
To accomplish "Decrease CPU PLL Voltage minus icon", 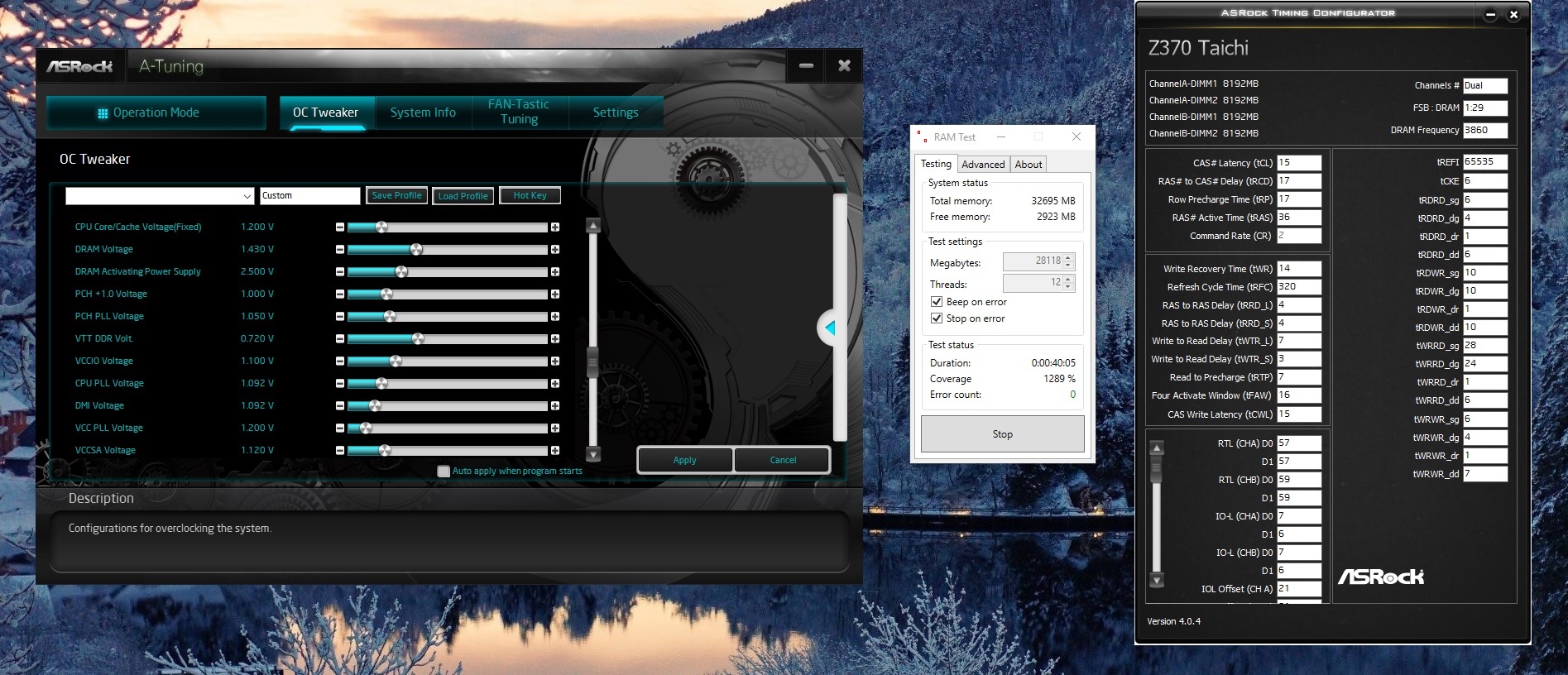I will (x=340, y=383).
